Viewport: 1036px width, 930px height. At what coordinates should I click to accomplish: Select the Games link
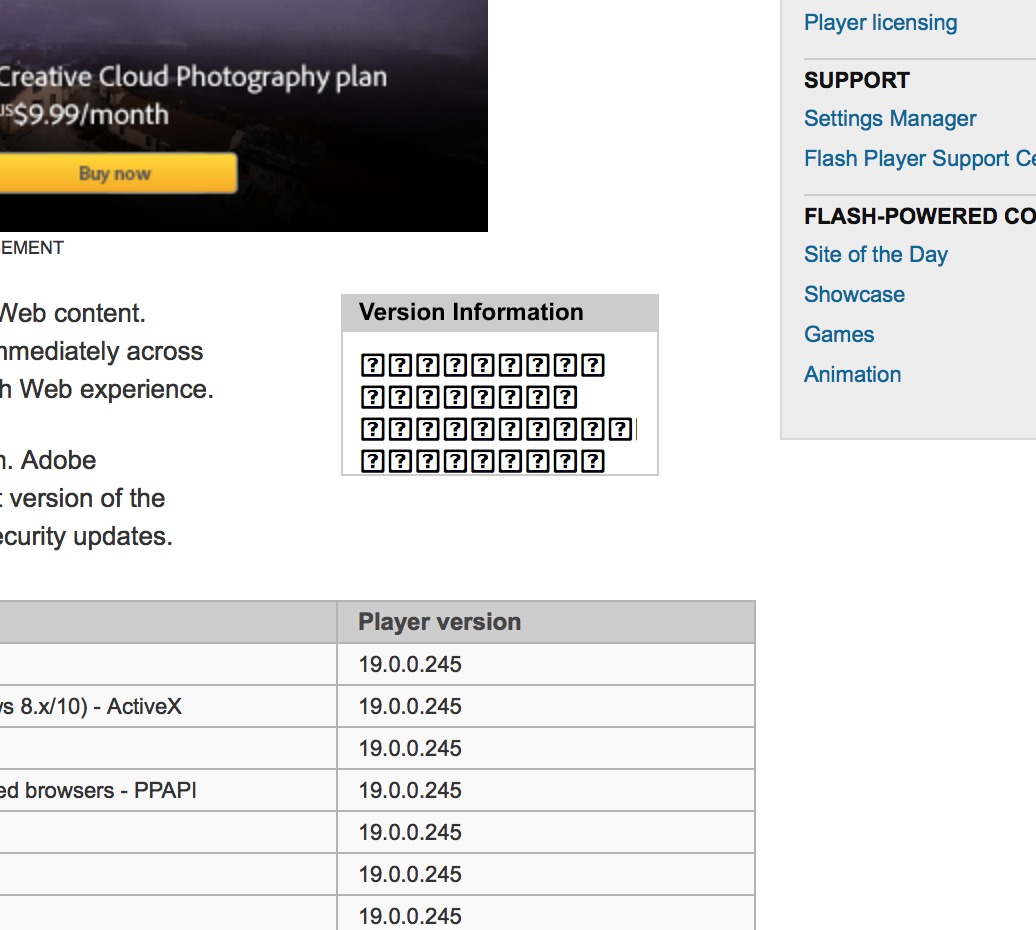pos(839,334)
